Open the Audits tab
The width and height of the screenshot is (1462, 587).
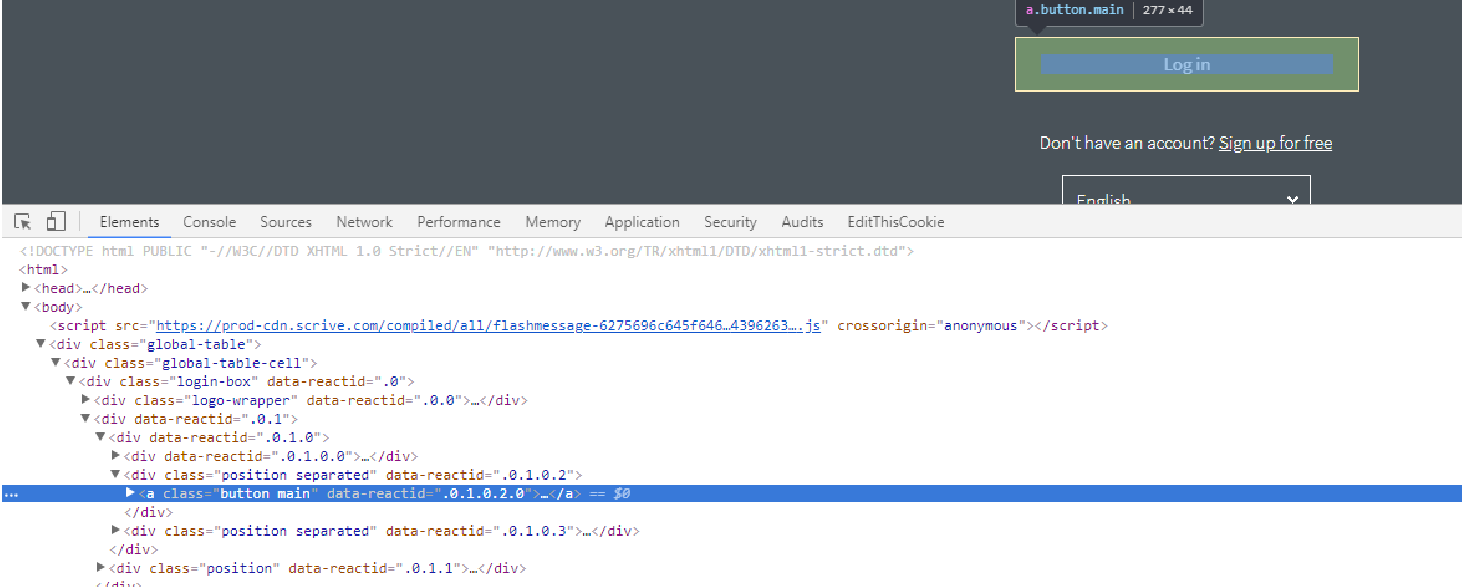[x=803, y=222]
